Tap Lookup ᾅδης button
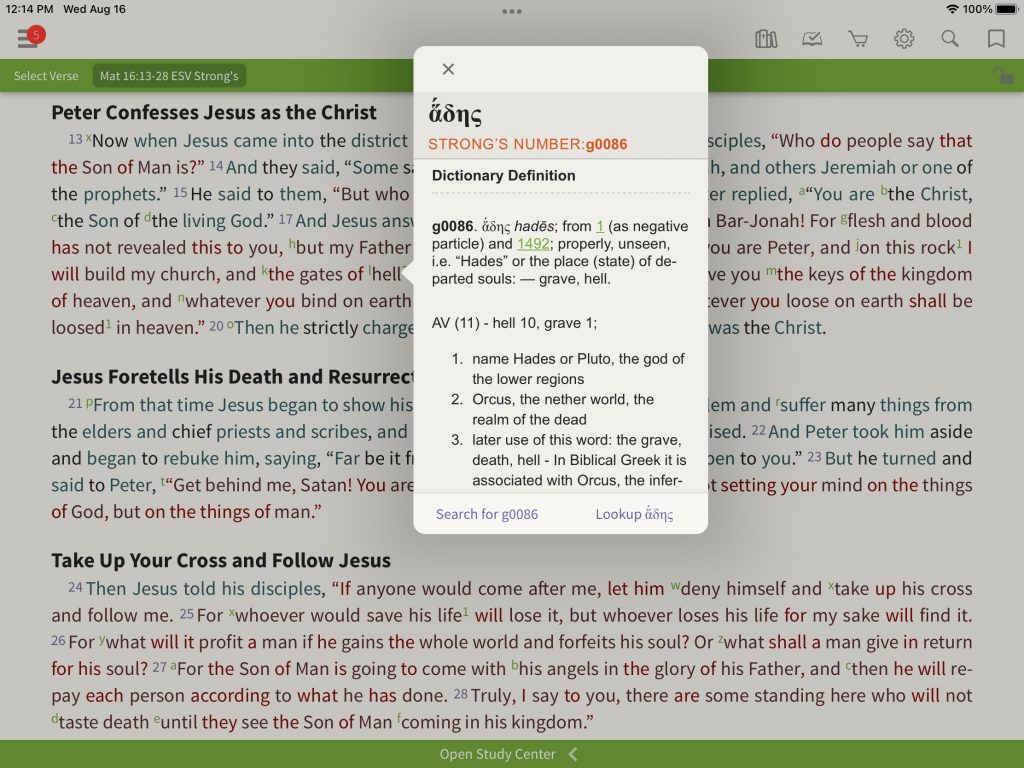The image size is (1024, 768). click(x=634, y=514)
